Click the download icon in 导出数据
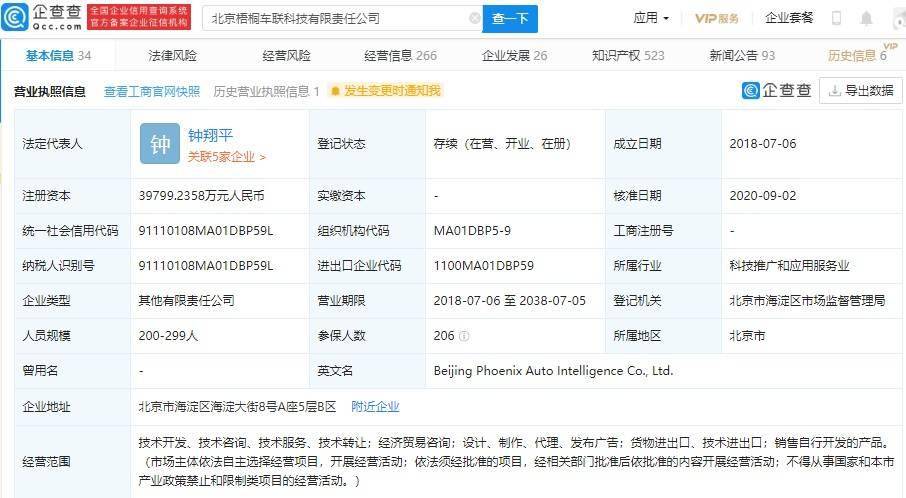 pyautogui.click(x=834, y=91)
